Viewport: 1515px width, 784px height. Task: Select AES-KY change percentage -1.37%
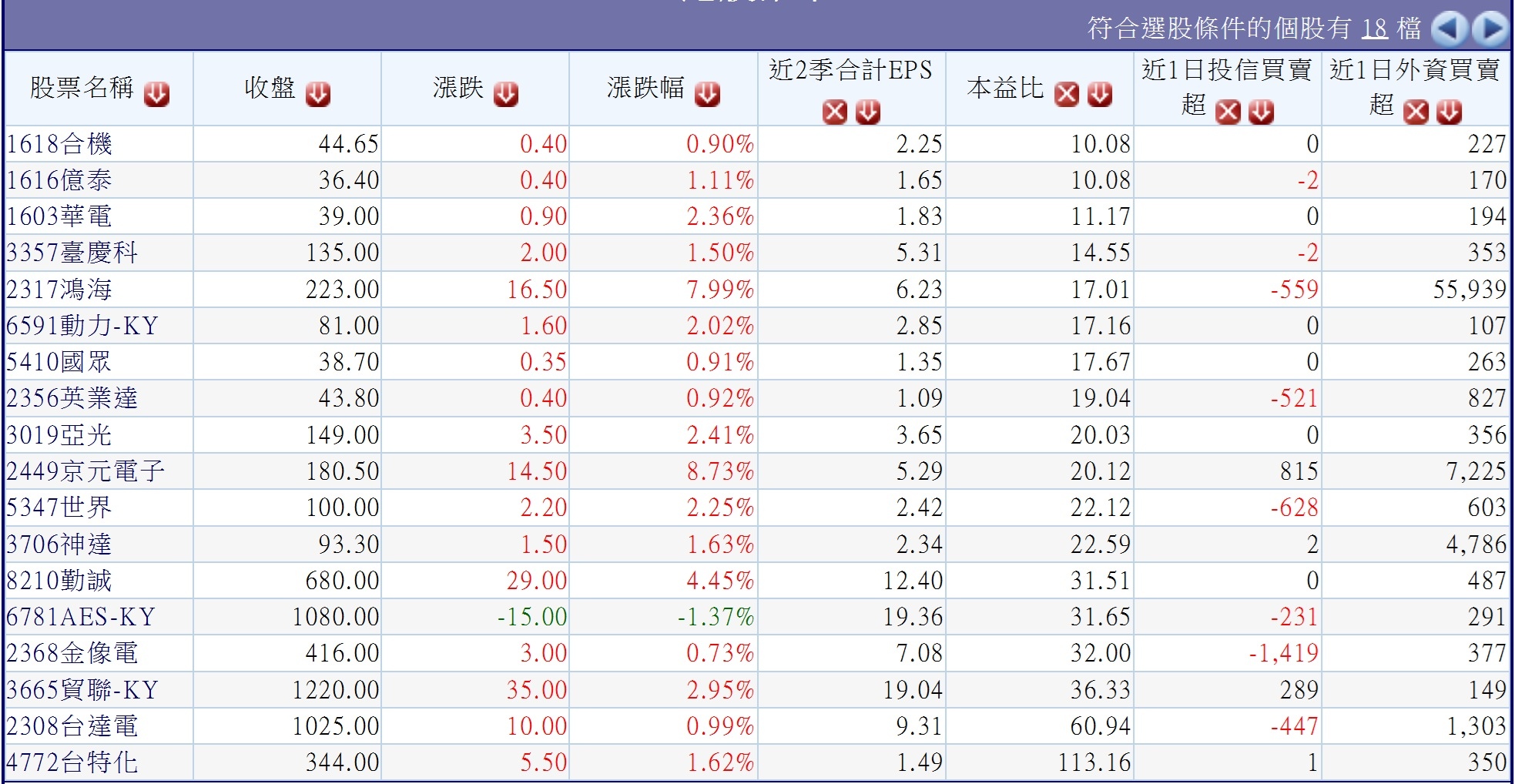(716, 617)
